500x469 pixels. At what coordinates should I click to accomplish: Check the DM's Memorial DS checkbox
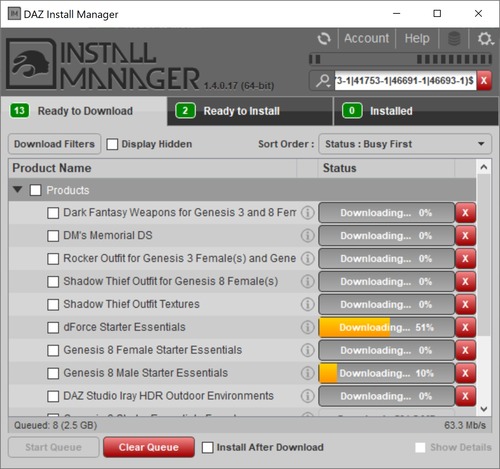[x=53, y=236]
